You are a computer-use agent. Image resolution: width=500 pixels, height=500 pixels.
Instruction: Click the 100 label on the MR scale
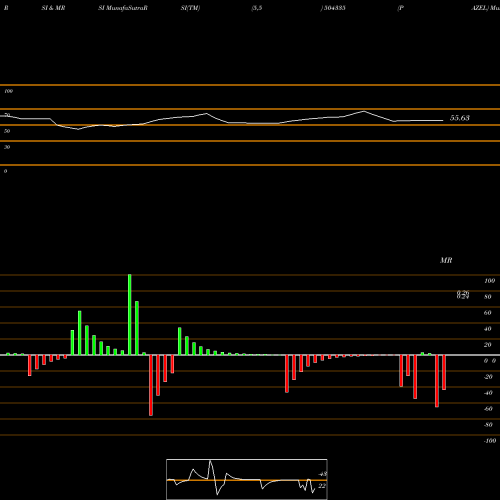point(489,281)
